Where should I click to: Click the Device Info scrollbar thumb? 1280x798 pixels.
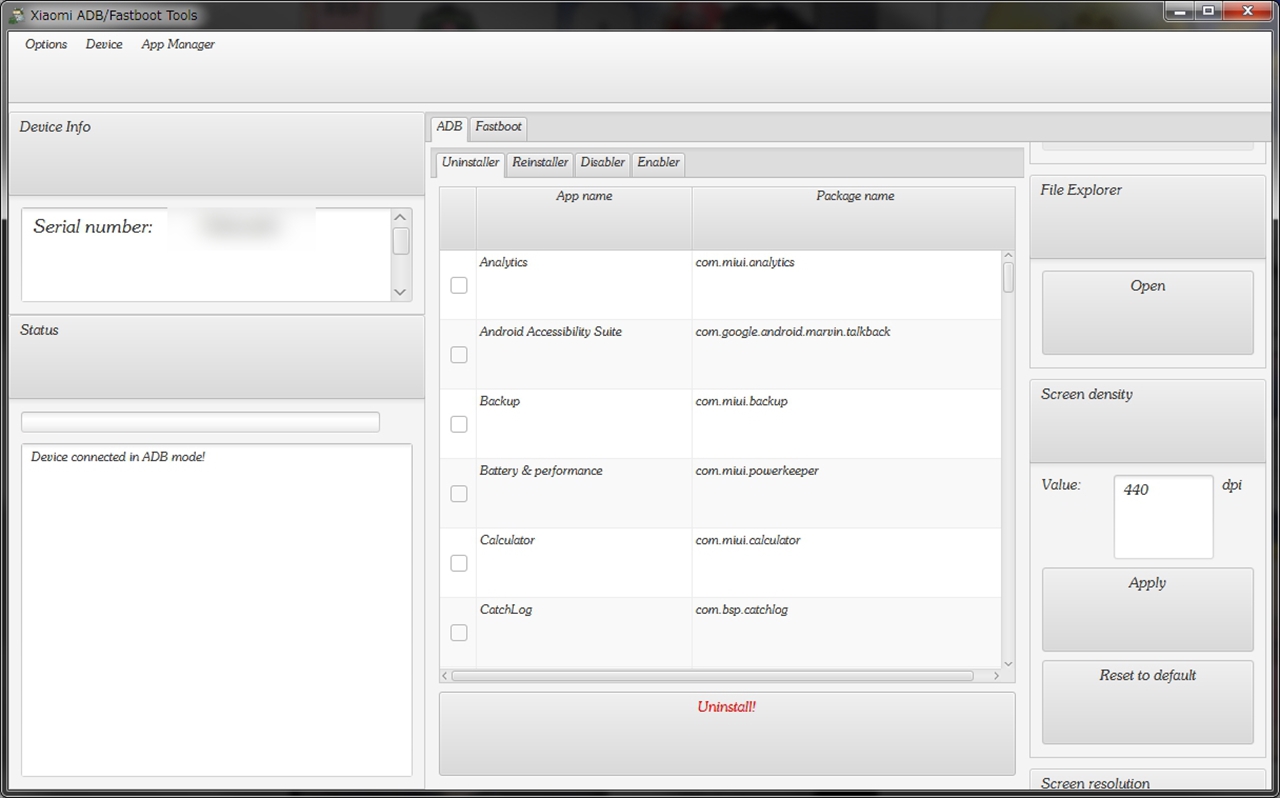click(401, 241)
